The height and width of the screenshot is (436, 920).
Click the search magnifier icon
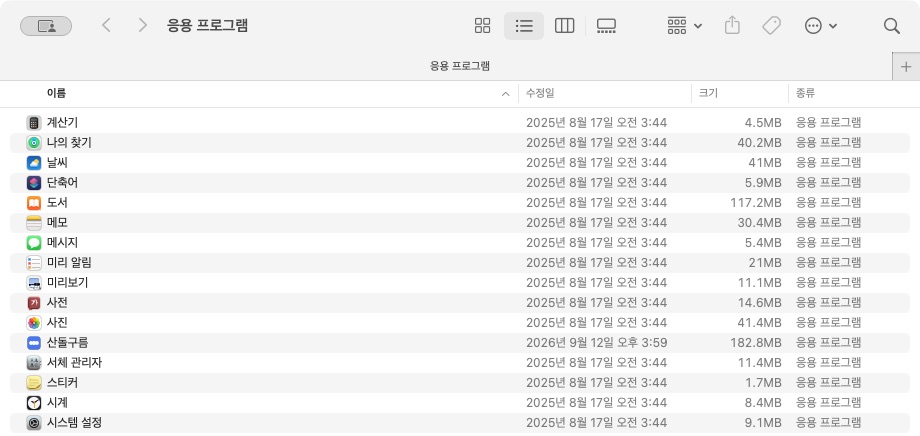click(x=891, y=26)
